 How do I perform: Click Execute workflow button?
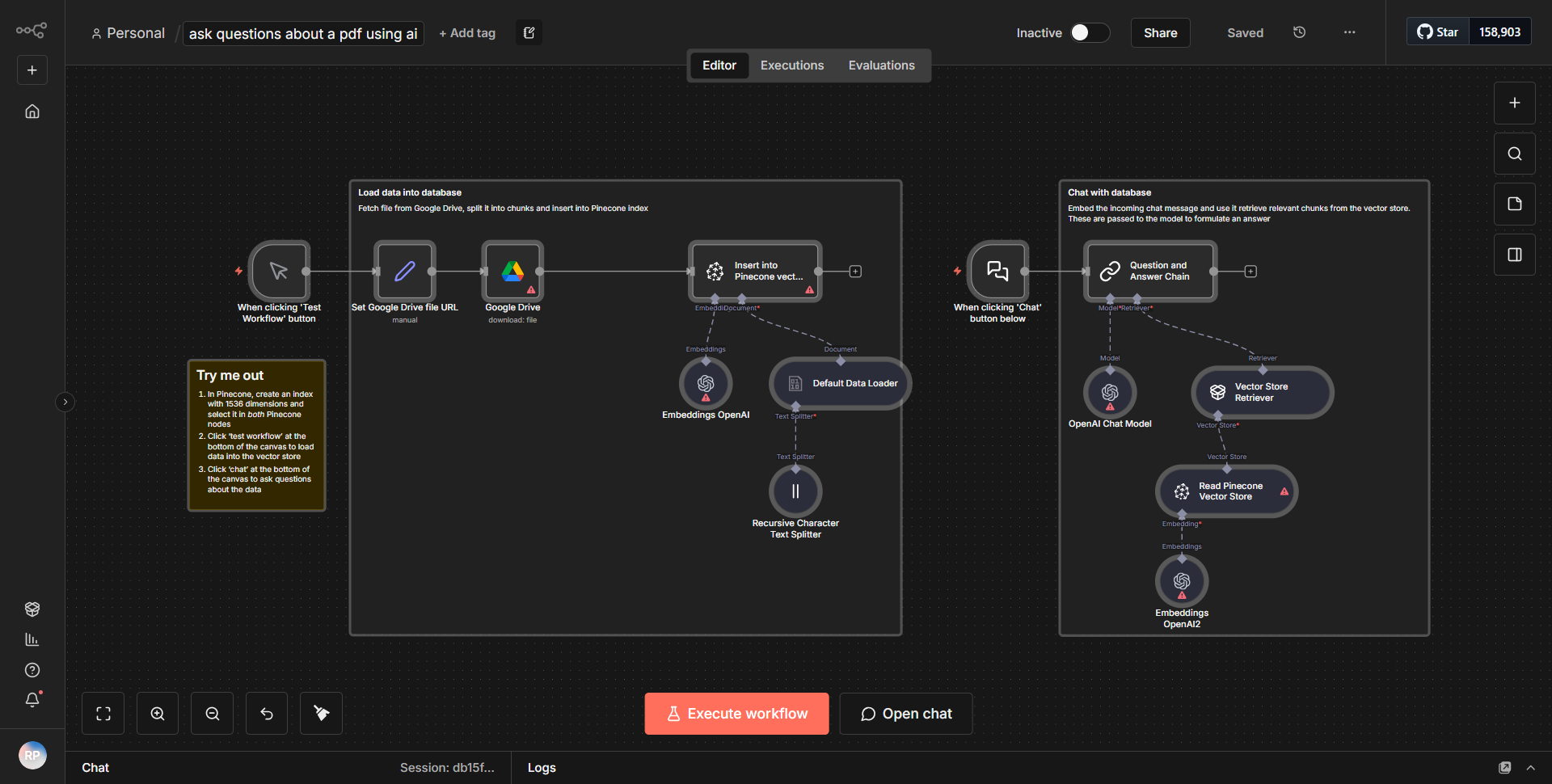point(736,714)
